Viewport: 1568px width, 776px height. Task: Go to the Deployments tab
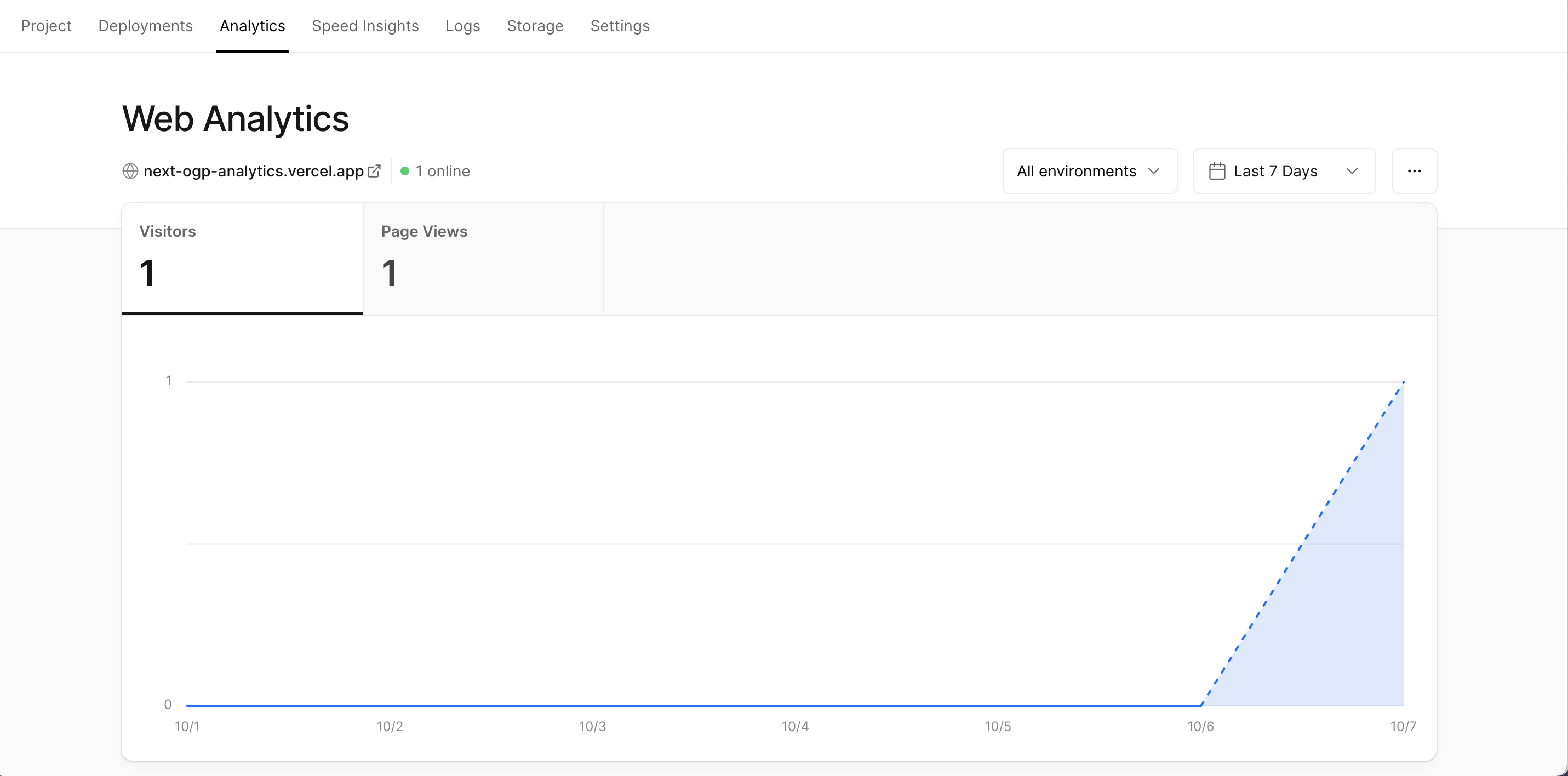click(145, 26)
